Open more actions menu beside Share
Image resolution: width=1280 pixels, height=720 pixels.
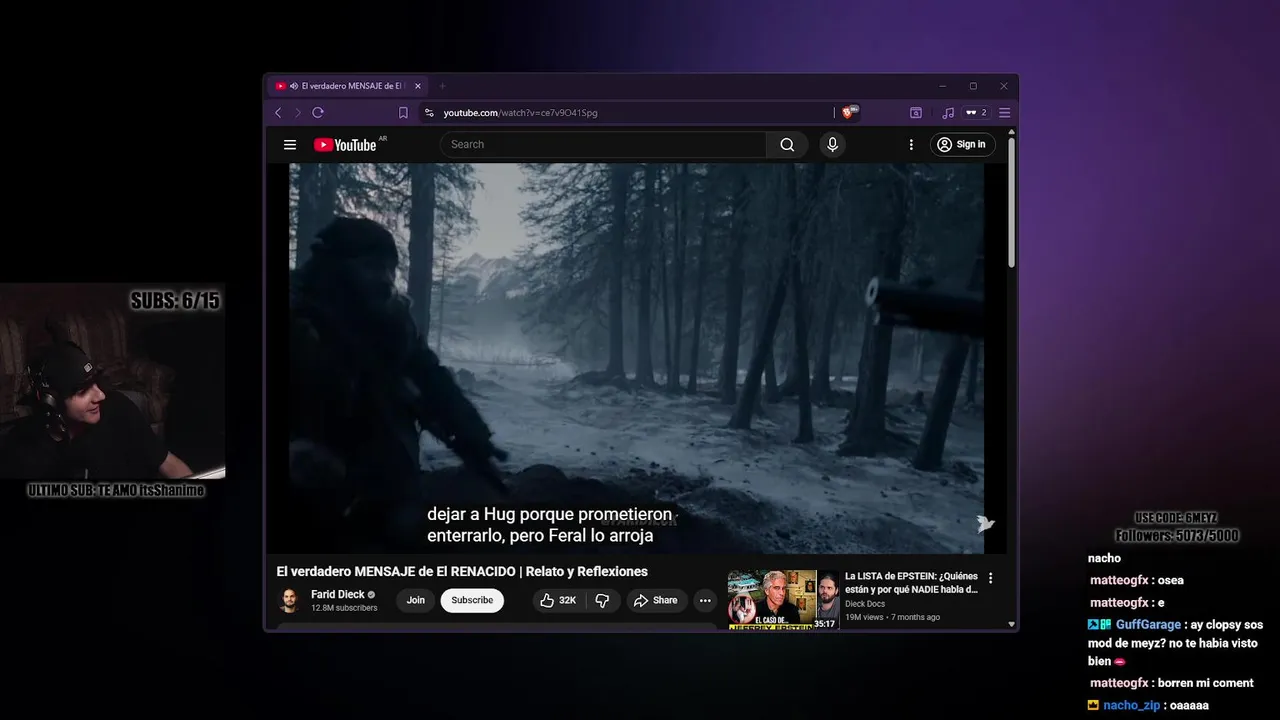705,600
